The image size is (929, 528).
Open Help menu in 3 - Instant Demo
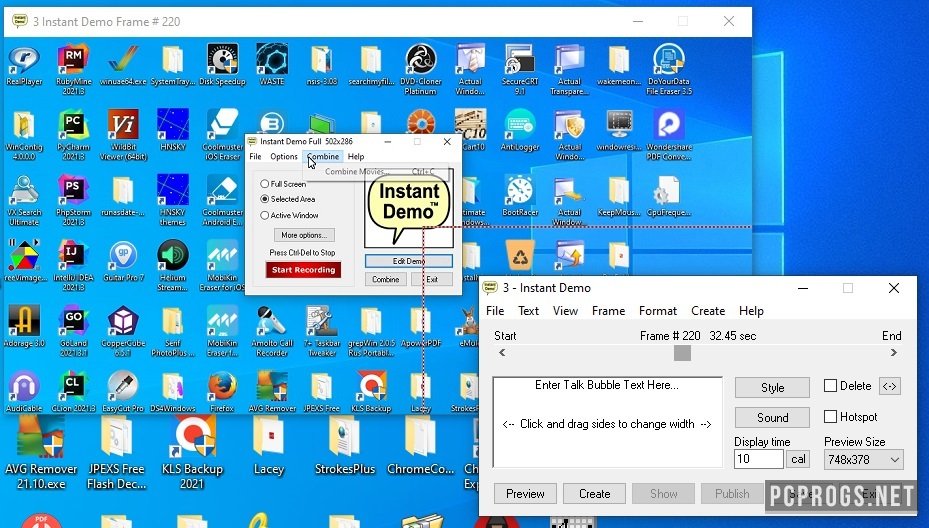[751, 311]
